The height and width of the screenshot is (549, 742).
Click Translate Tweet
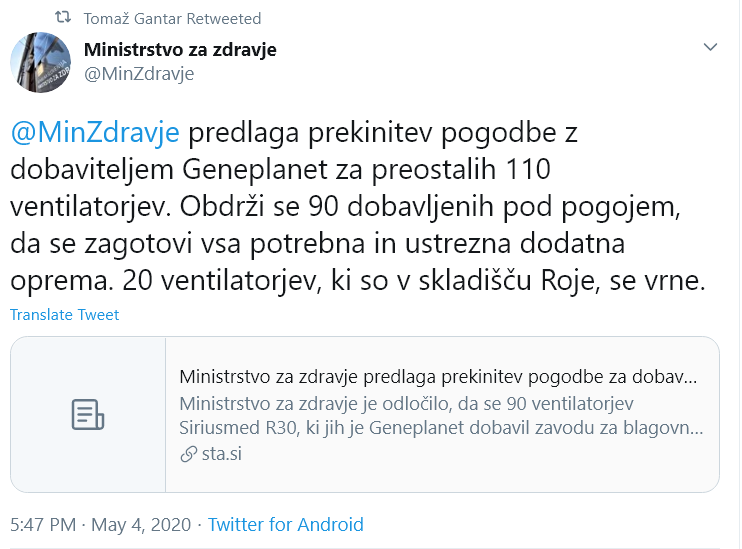64,315
